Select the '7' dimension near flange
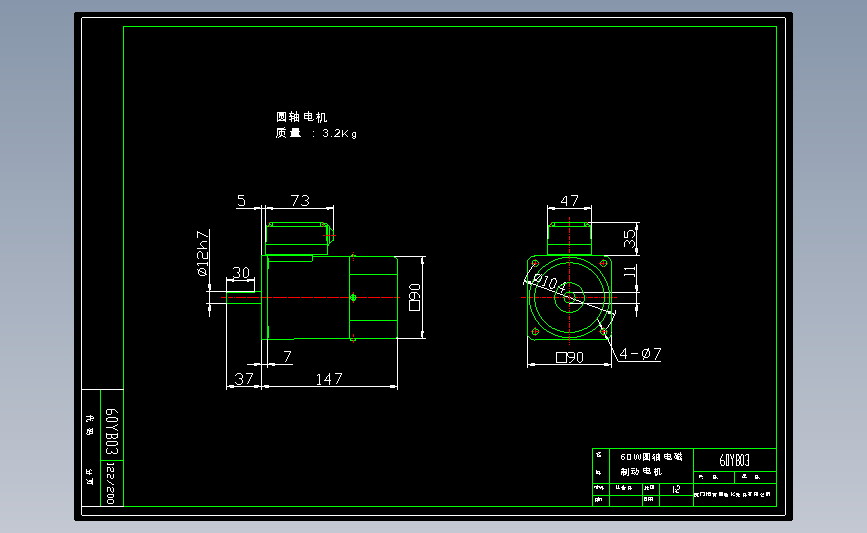This screenshot has height=533, width=867. (288, 357)
